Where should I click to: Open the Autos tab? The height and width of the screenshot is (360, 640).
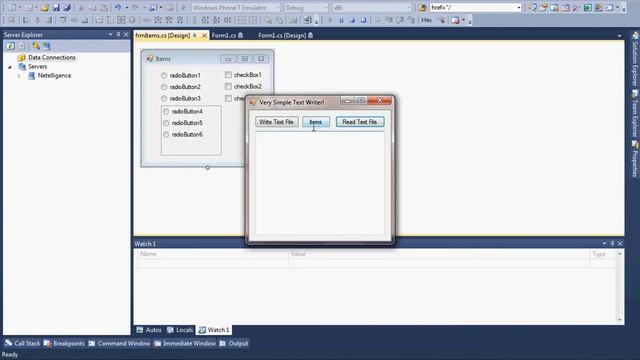[149, 330]
